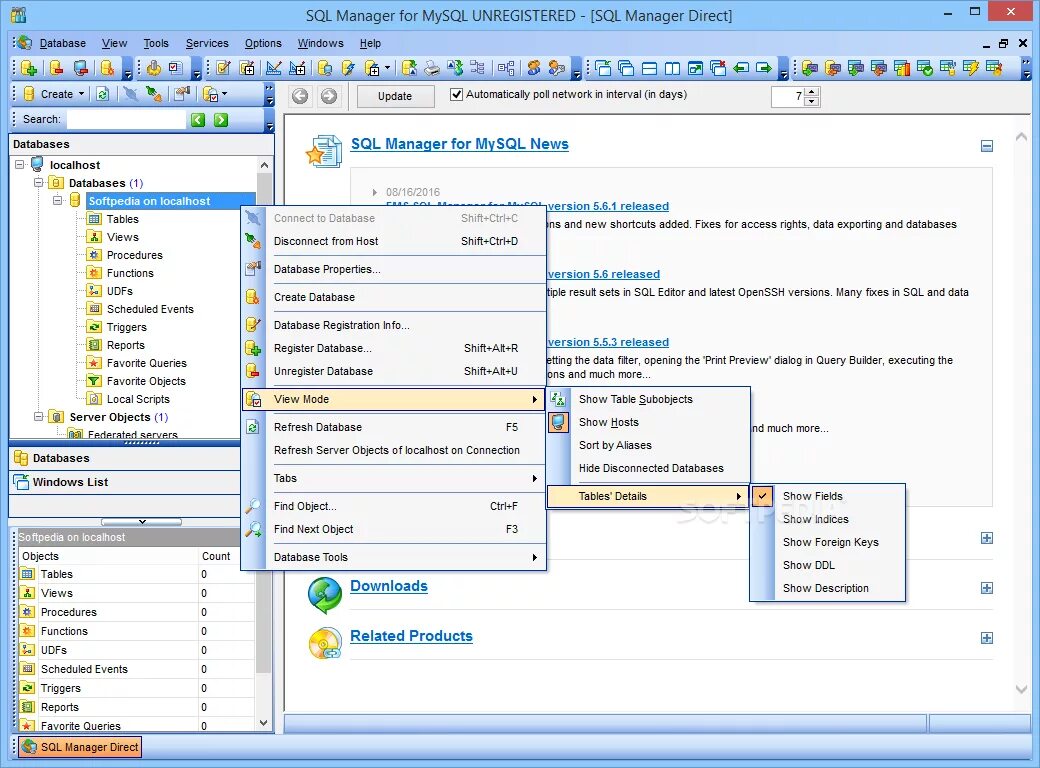Click the User Manager icon

534,68
